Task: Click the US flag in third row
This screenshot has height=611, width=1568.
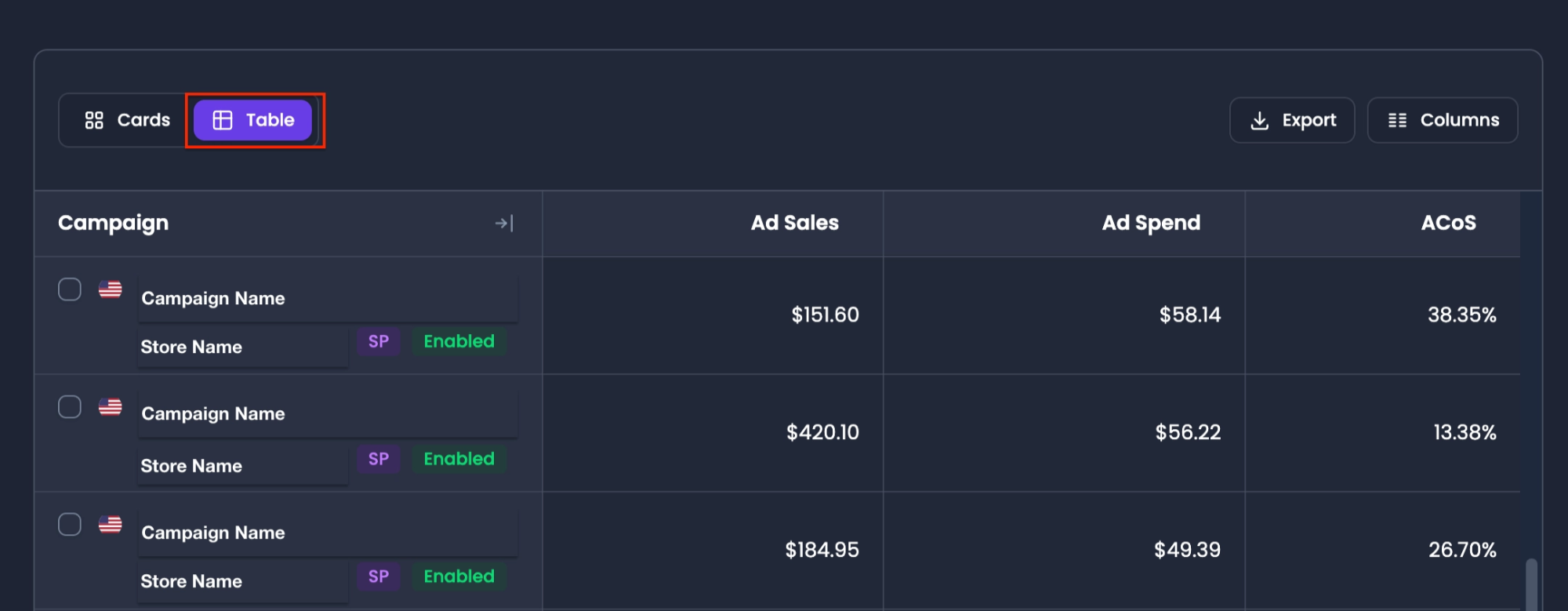Action: [111, 524]
